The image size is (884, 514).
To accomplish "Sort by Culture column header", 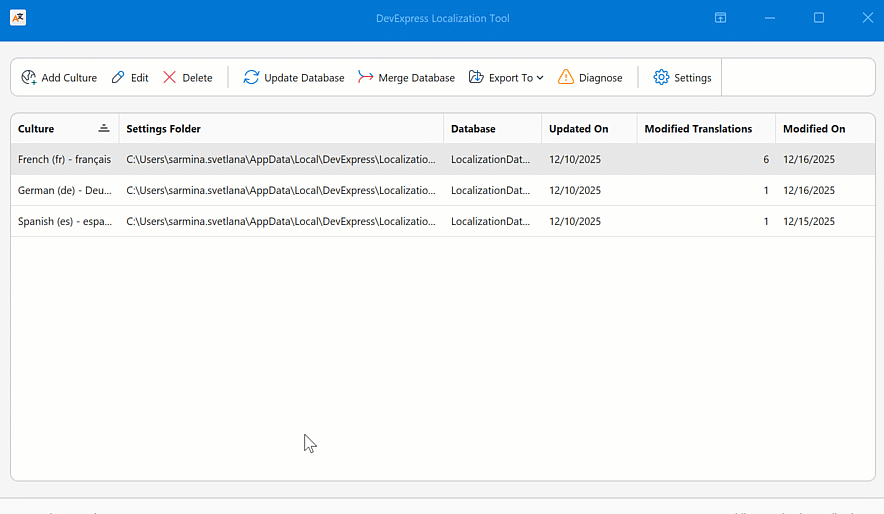I will coord(64,128).
